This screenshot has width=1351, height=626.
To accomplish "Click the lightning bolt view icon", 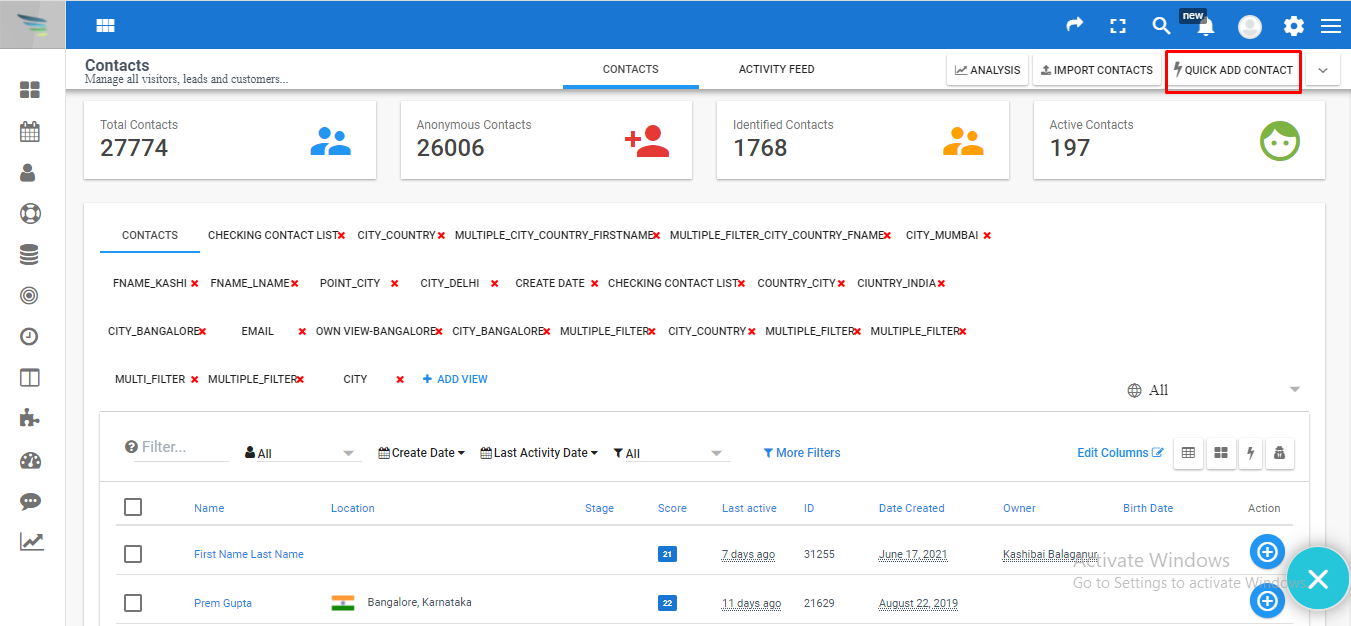I will [1250, 453].
